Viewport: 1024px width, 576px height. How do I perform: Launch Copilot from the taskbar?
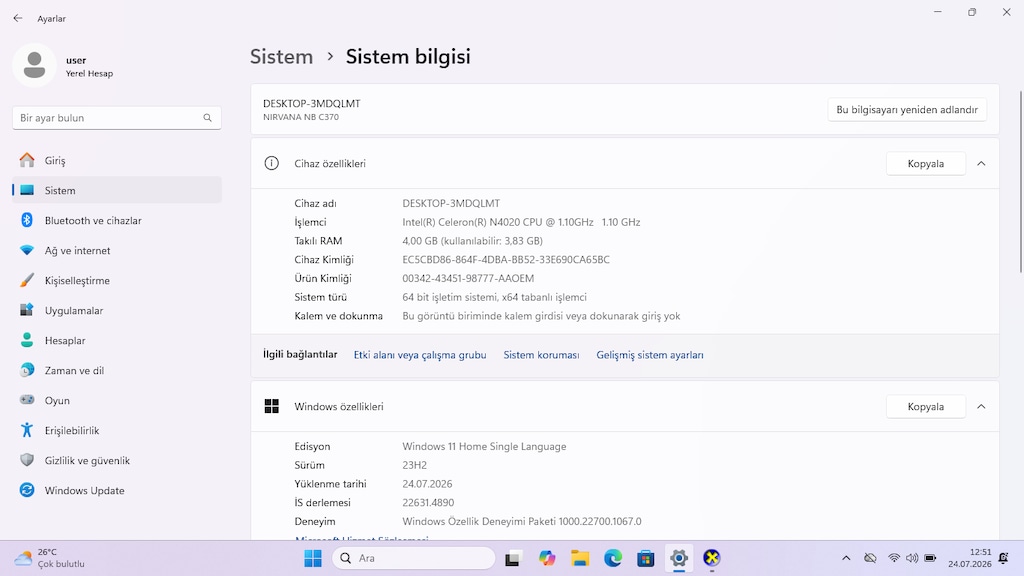(x=547, y=558)
